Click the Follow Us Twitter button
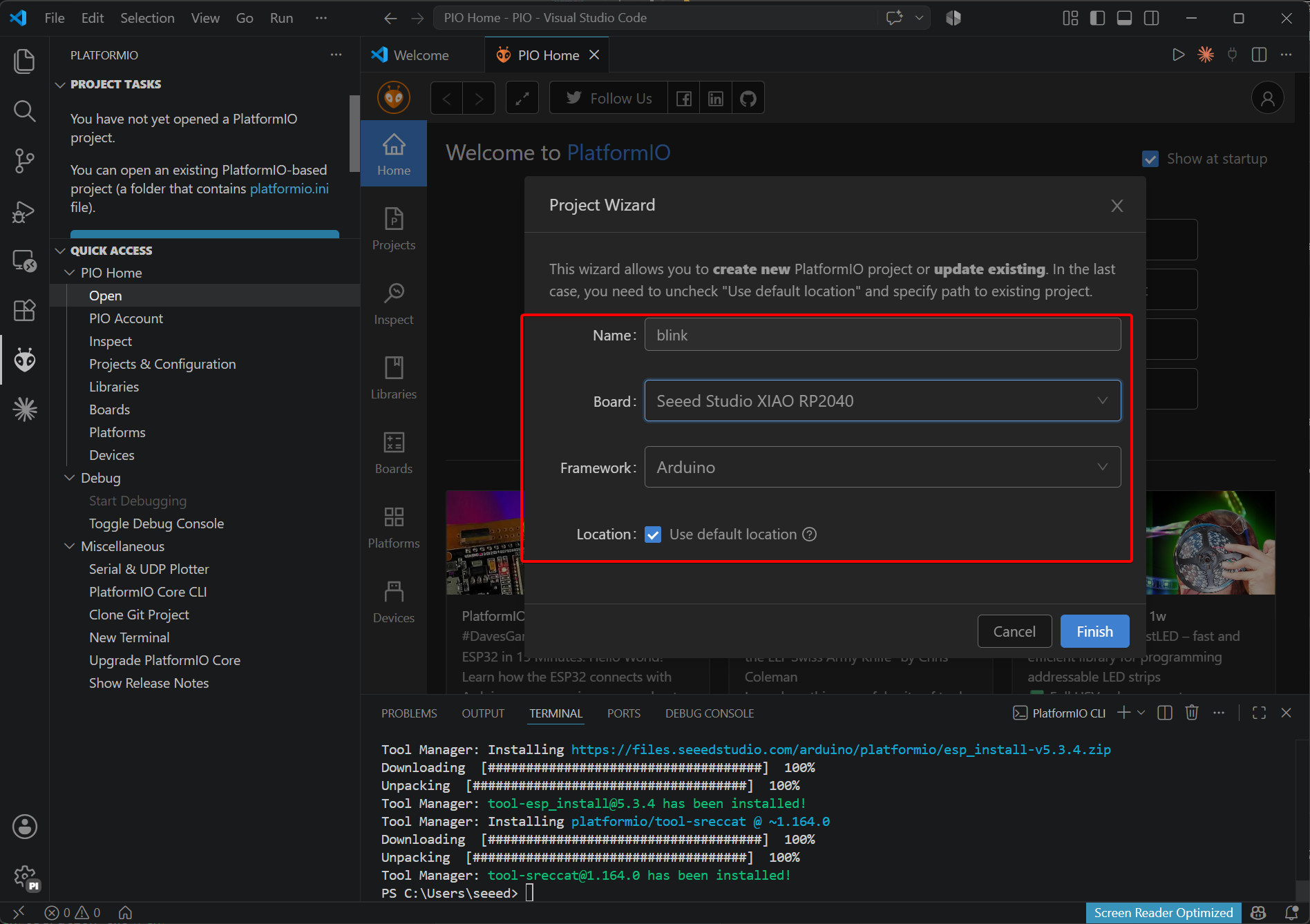The height and width of the screenshot is (924, 1310). [609, 98]
